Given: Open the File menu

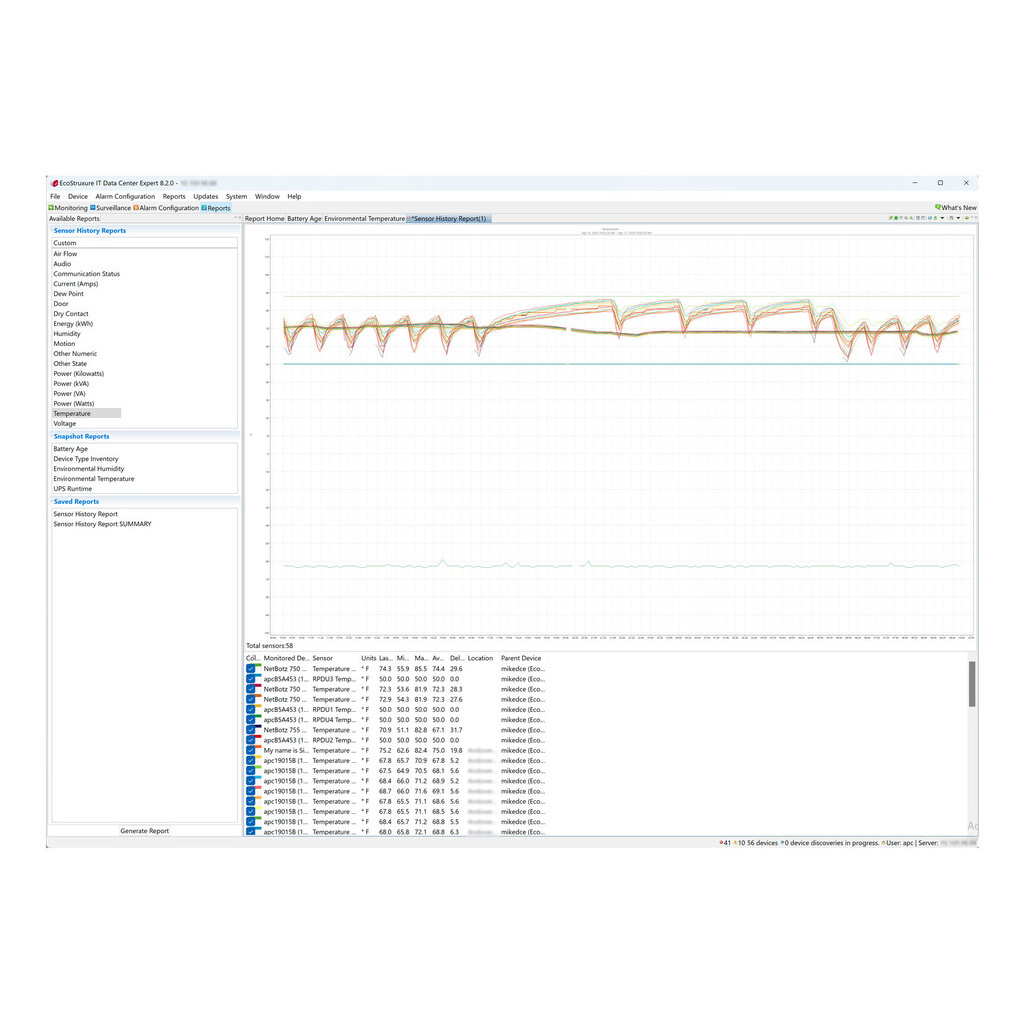Looking at the screenshot, I should click(x=56, y=197).
